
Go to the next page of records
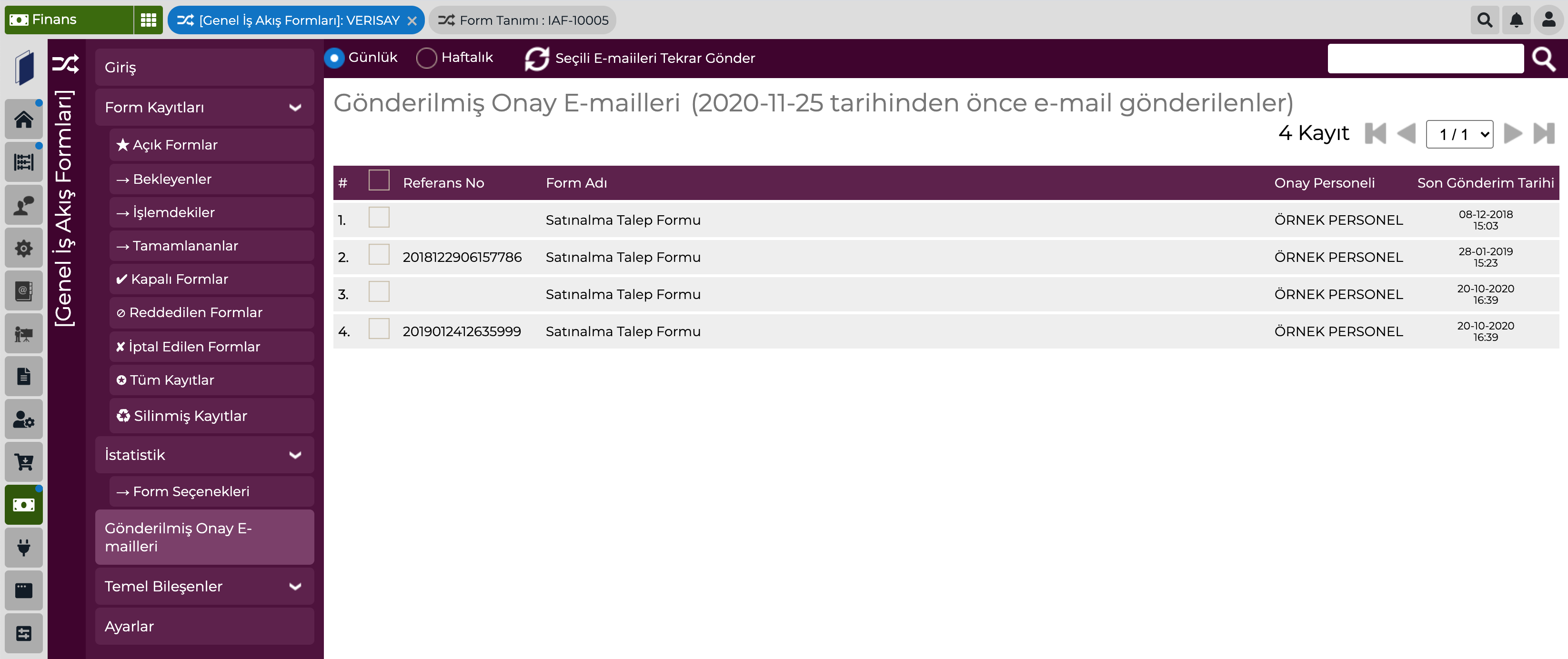click(1513, 133)
